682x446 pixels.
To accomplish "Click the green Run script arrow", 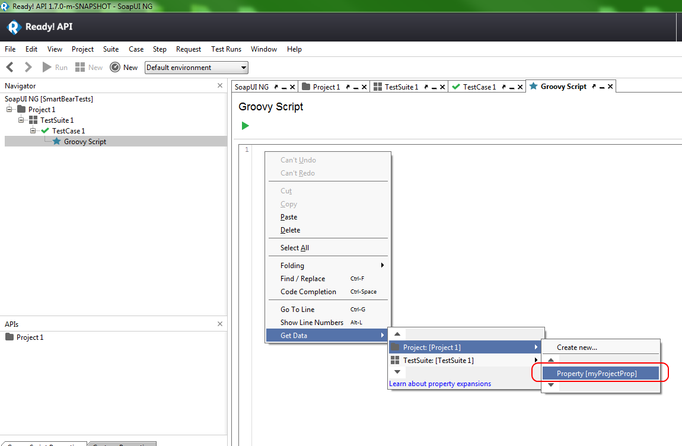I will (245, 126).
